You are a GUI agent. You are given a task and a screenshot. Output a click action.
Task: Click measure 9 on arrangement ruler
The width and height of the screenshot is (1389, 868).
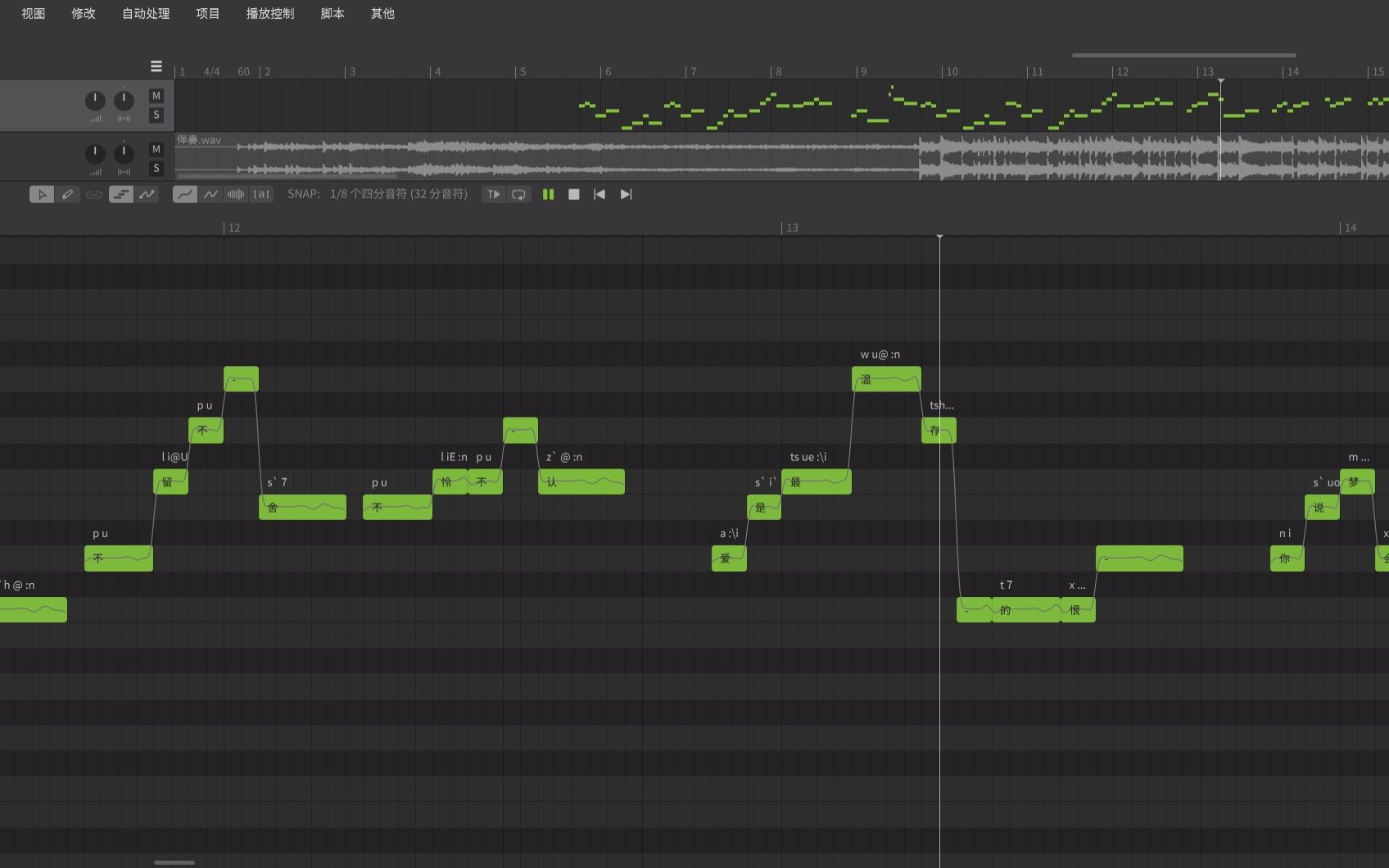point(863,72)
